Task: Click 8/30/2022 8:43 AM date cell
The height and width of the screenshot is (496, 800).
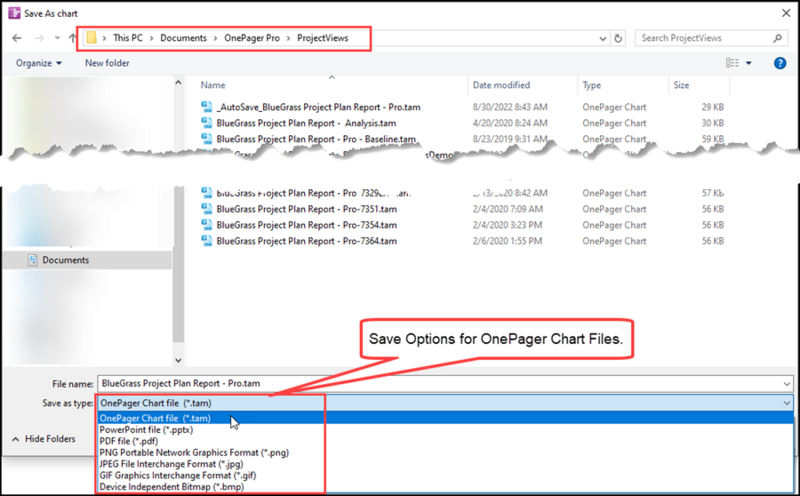Action: pos(510,107)
